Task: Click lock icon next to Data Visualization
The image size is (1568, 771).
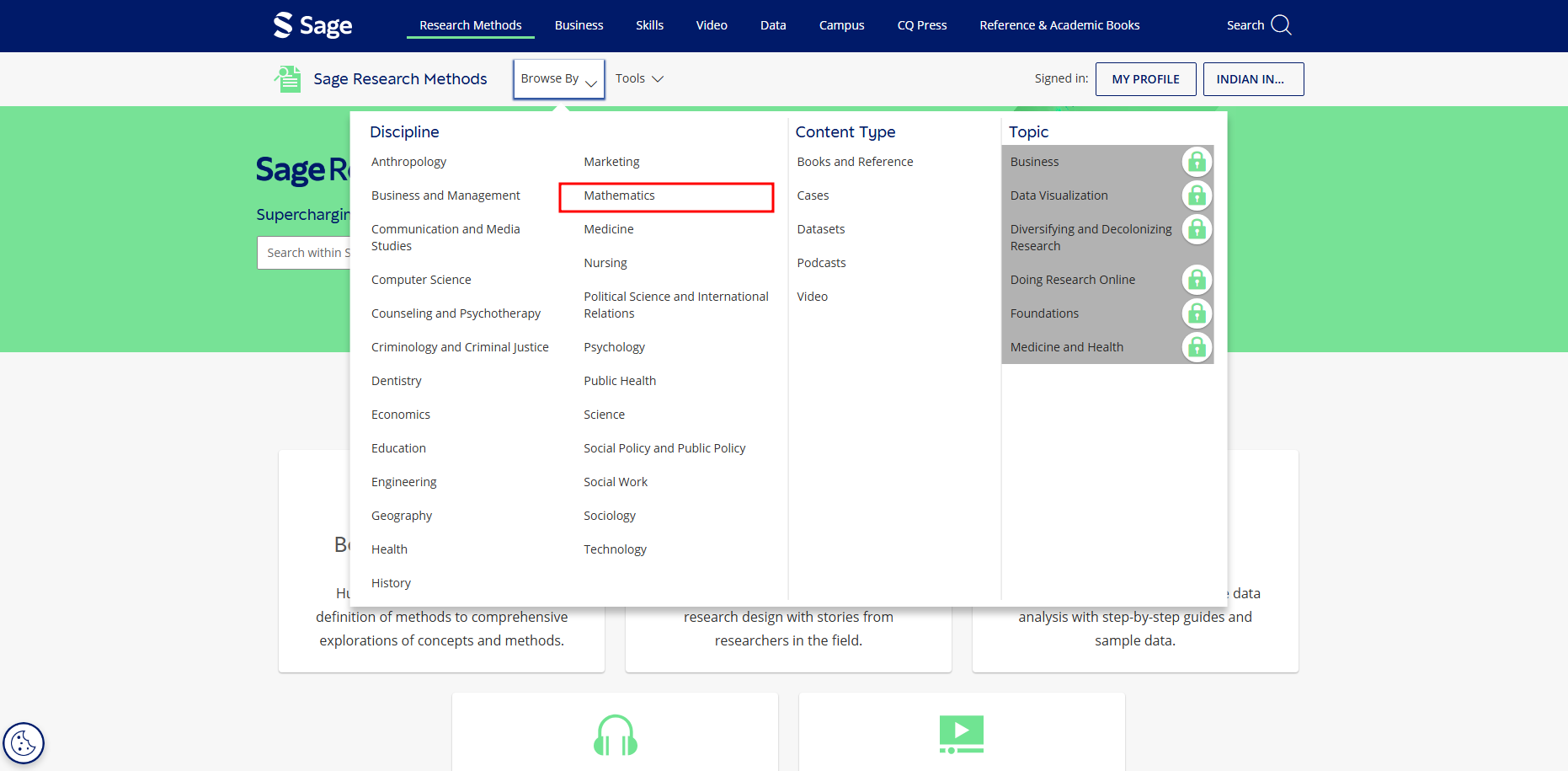Action: [1196, 195]
